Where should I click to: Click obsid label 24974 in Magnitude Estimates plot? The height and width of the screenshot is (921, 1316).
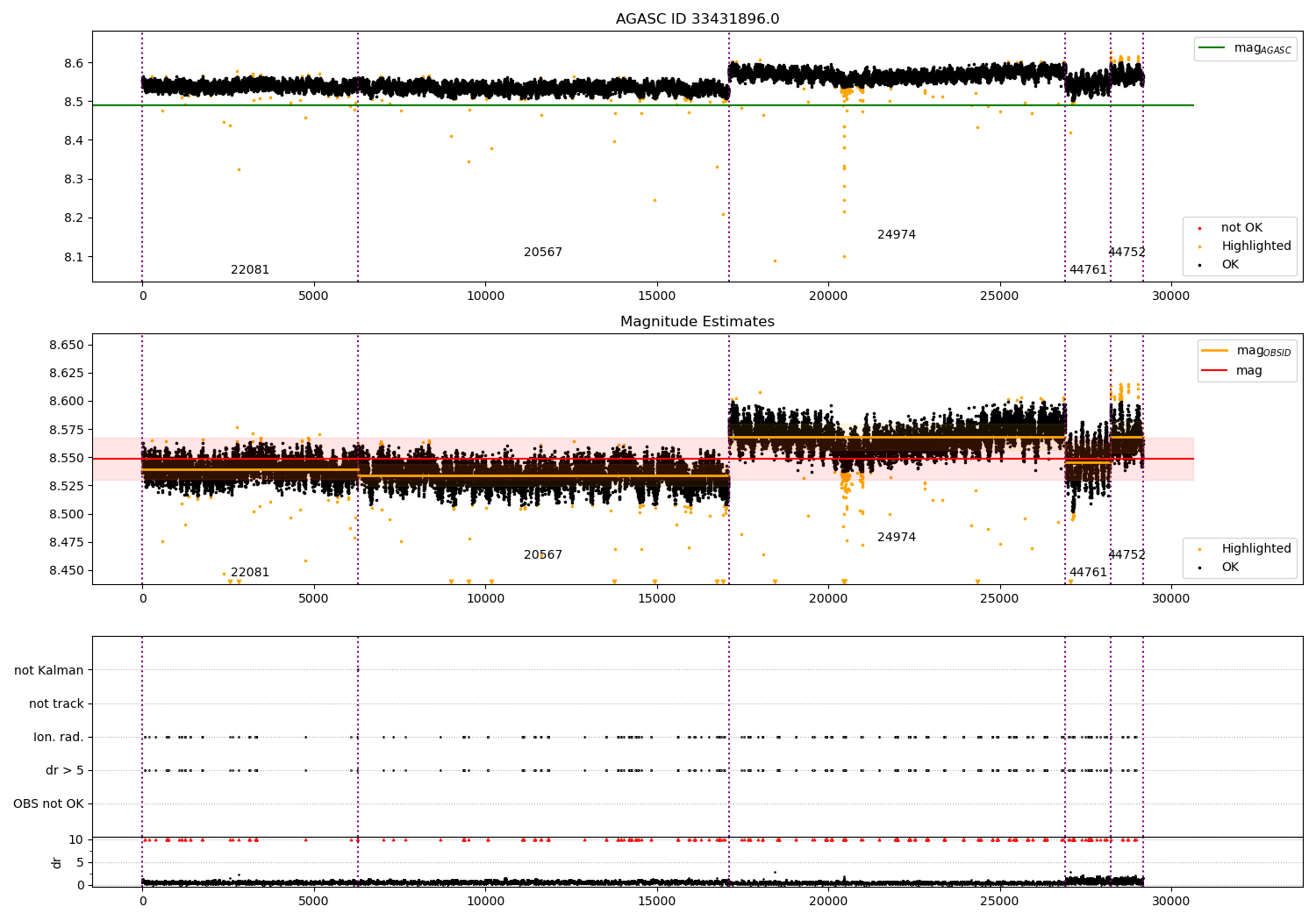click(897, 538)
